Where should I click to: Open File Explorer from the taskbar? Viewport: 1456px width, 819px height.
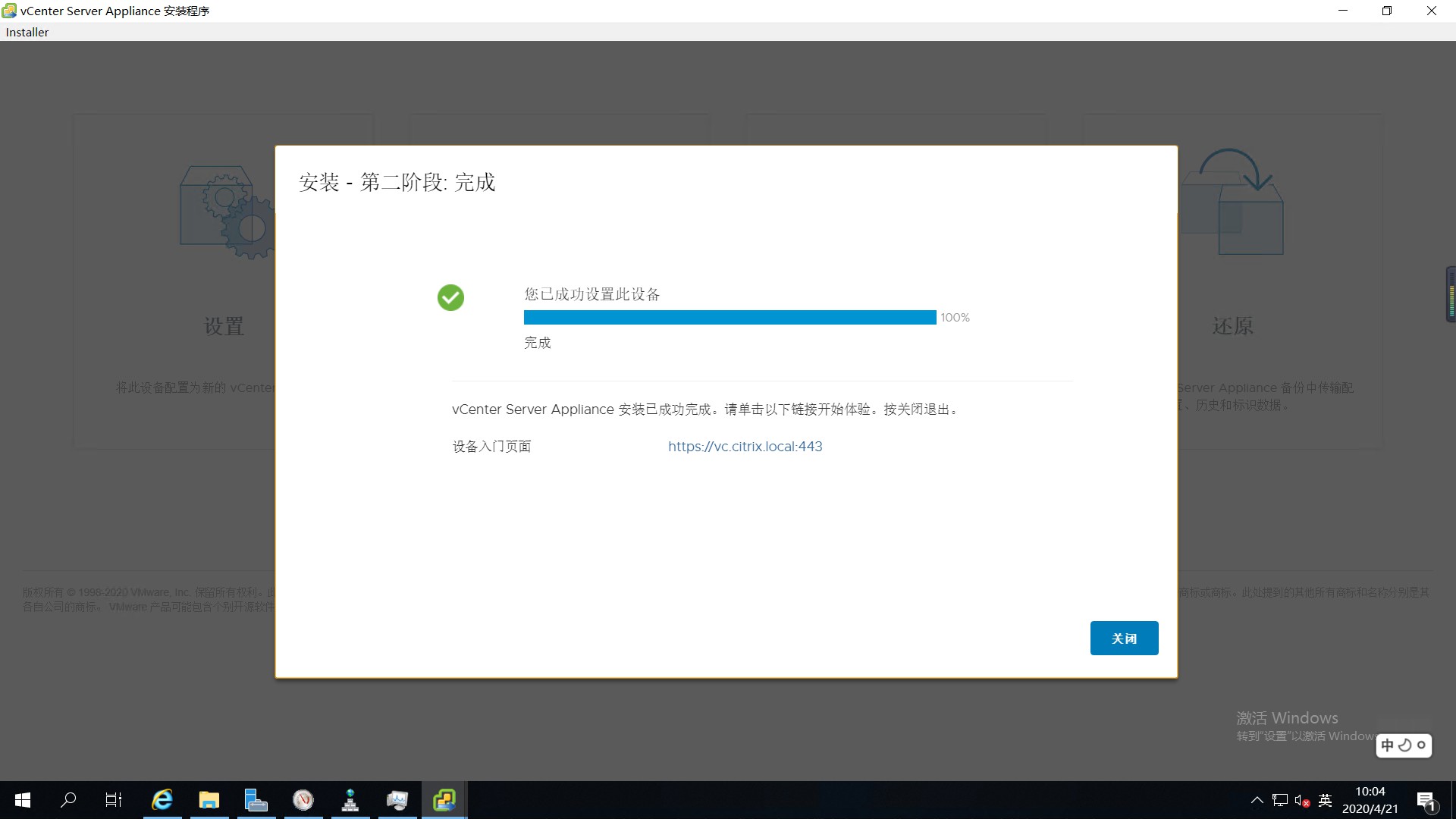click(209, 800)
